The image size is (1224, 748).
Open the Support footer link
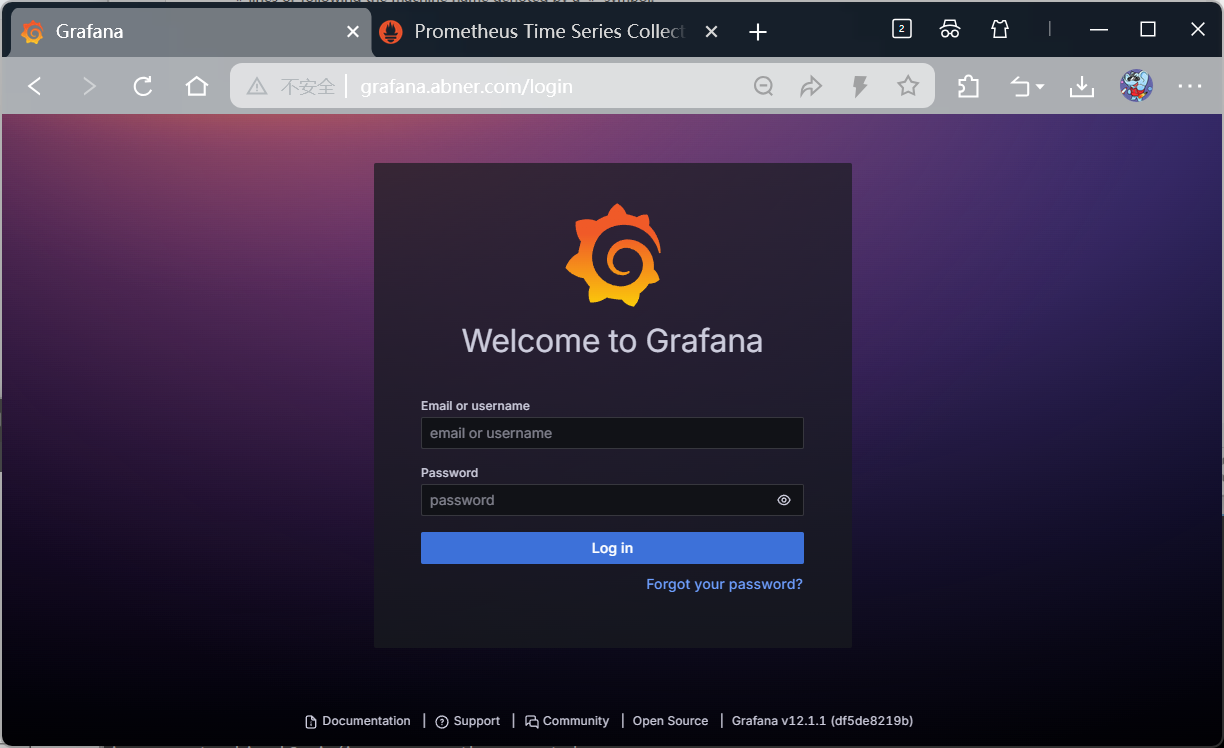[468, 721]
